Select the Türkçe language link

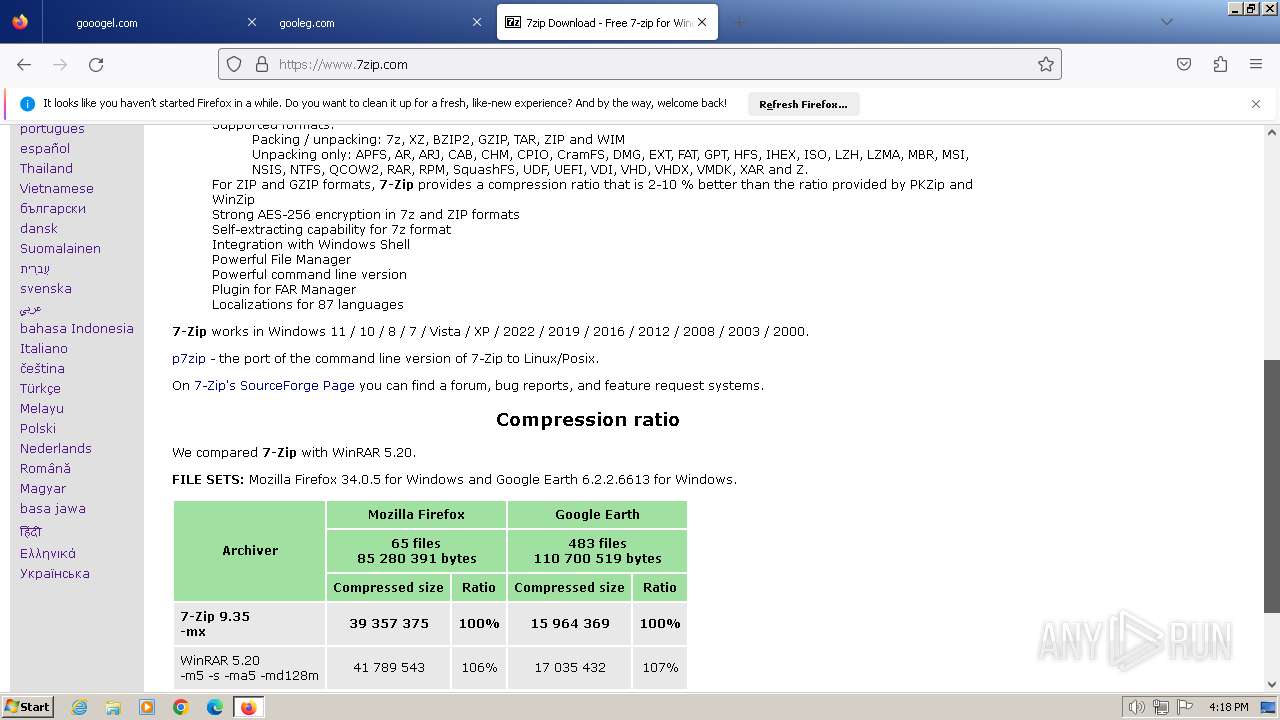coord(40,388)
